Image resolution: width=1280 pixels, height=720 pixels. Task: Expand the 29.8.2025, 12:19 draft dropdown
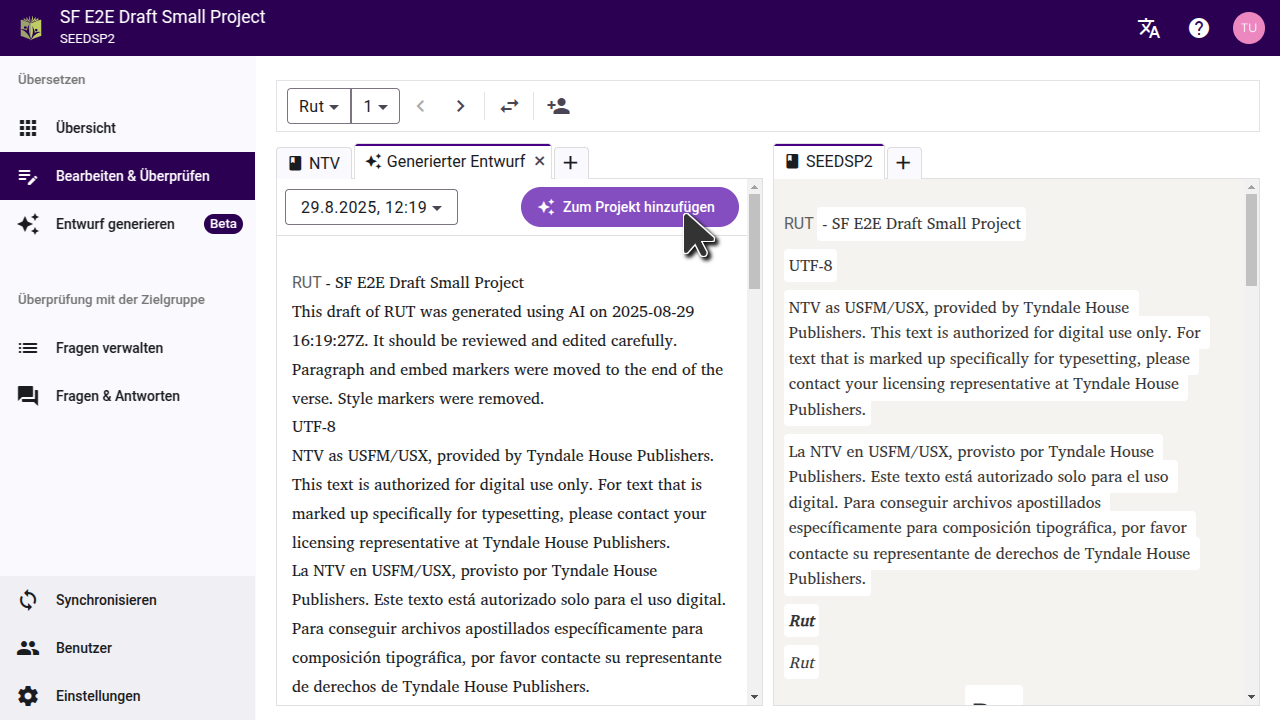click(371, 208)
